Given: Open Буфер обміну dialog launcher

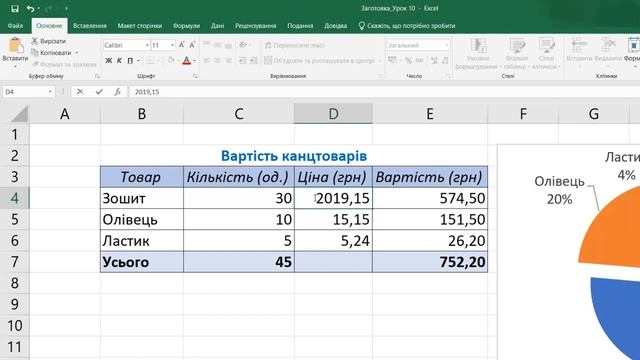Looking at the screenshot, I should point(97,76).
